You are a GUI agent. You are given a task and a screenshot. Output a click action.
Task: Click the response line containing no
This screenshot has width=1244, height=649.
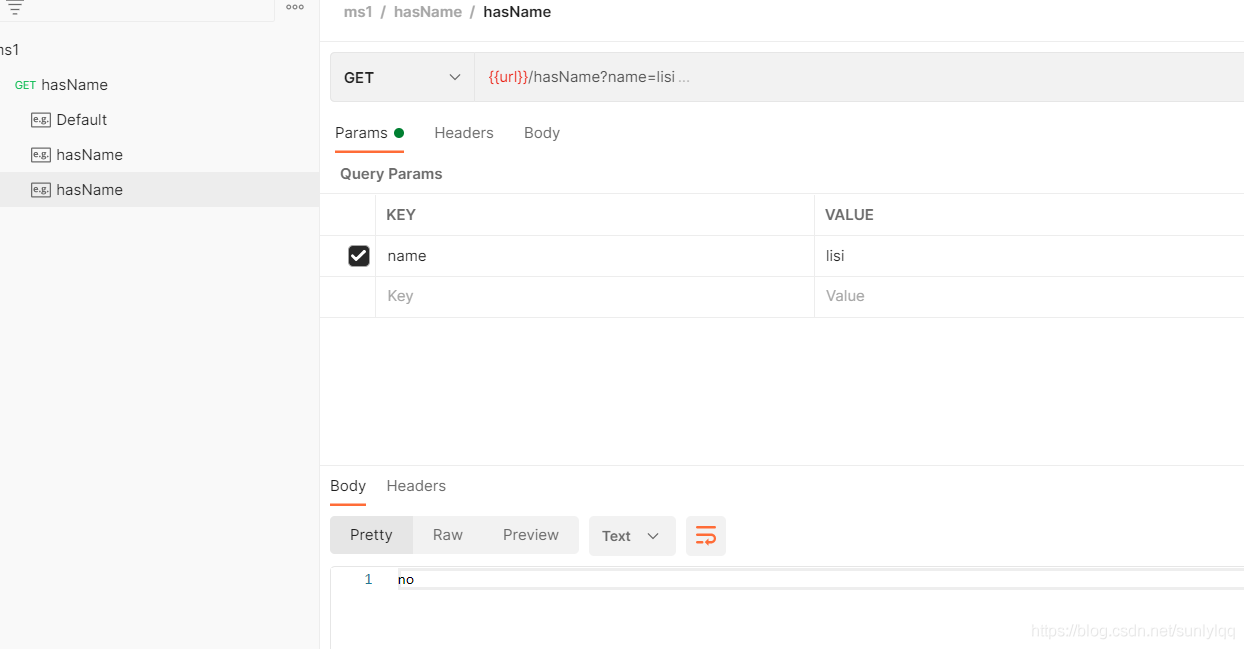(x=820, y=579)
